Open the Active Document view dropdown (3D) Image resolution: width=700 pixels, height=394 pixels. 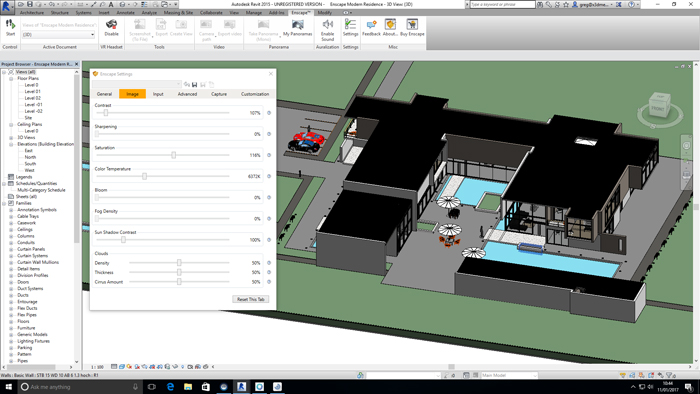[x=58, y=34]
